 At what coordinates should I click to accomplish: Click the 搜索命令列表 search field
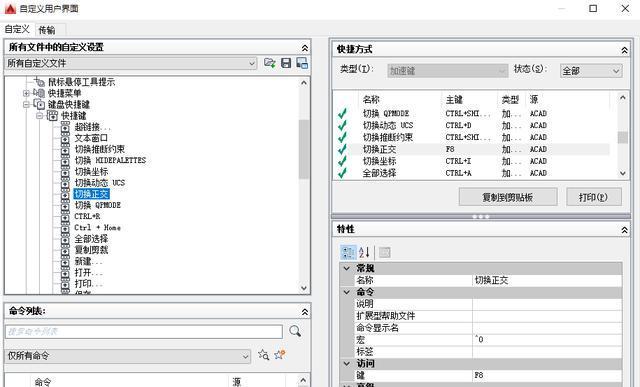pyautogui.click(x=144, y=331)
